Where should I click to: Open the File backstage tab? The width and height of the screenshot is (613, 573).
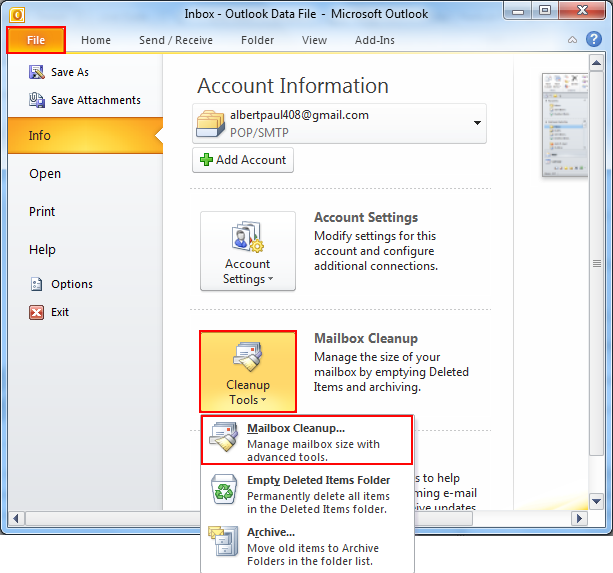[x=36, y=40]
